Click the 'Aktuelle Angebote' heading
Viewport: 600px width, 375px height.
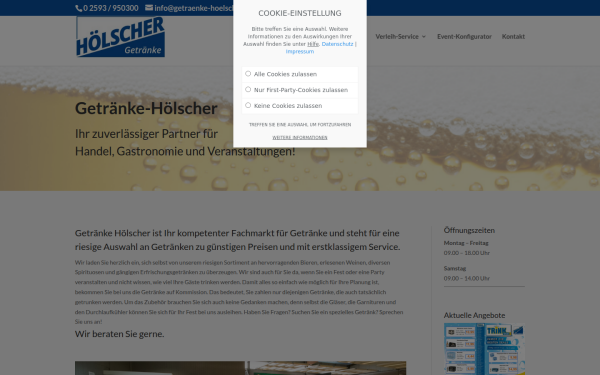click(x=474, y=315)
